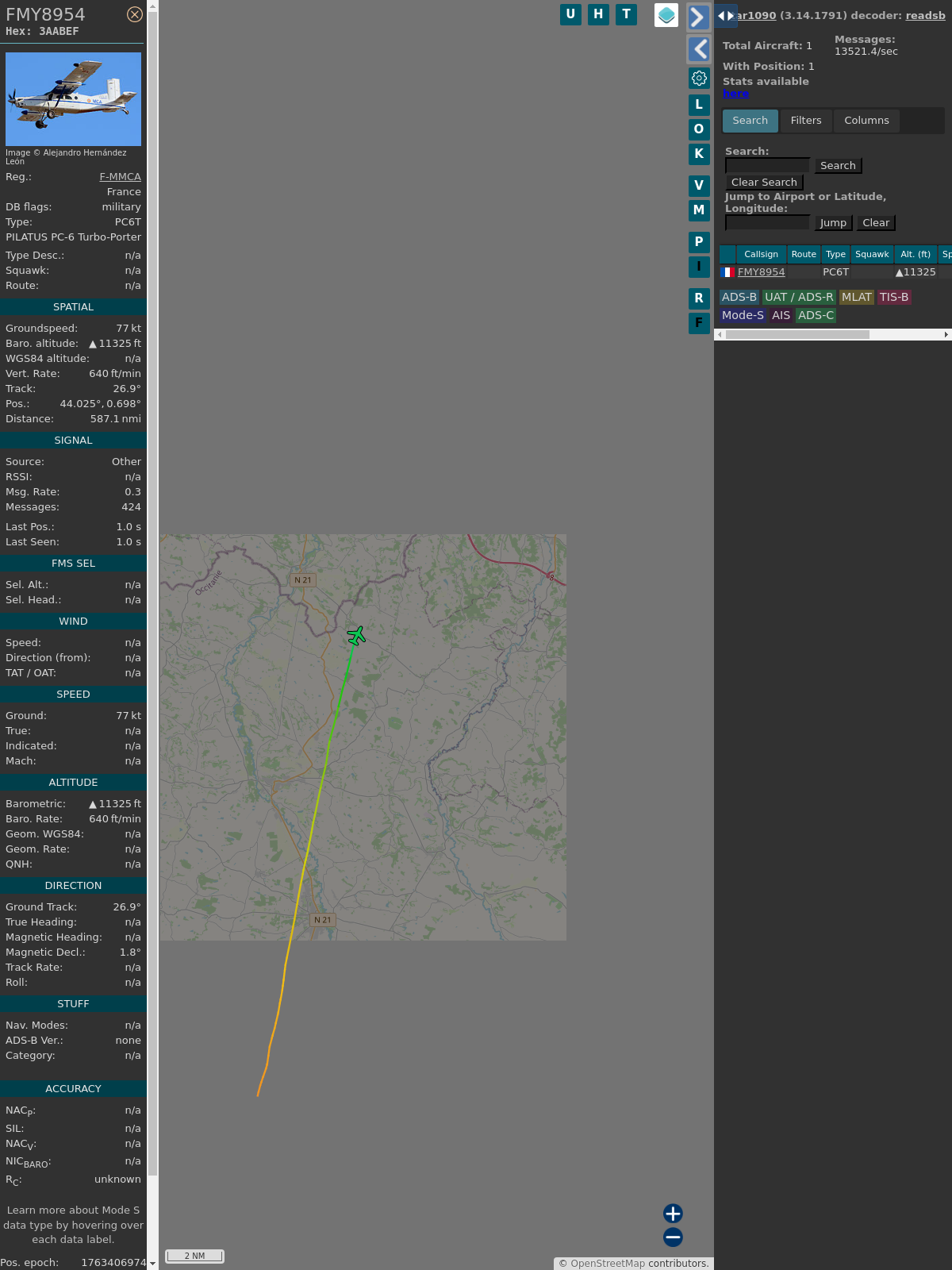Click the green aircraft icon on map
Screen dimensions: 952x1270
pos(356,635)
